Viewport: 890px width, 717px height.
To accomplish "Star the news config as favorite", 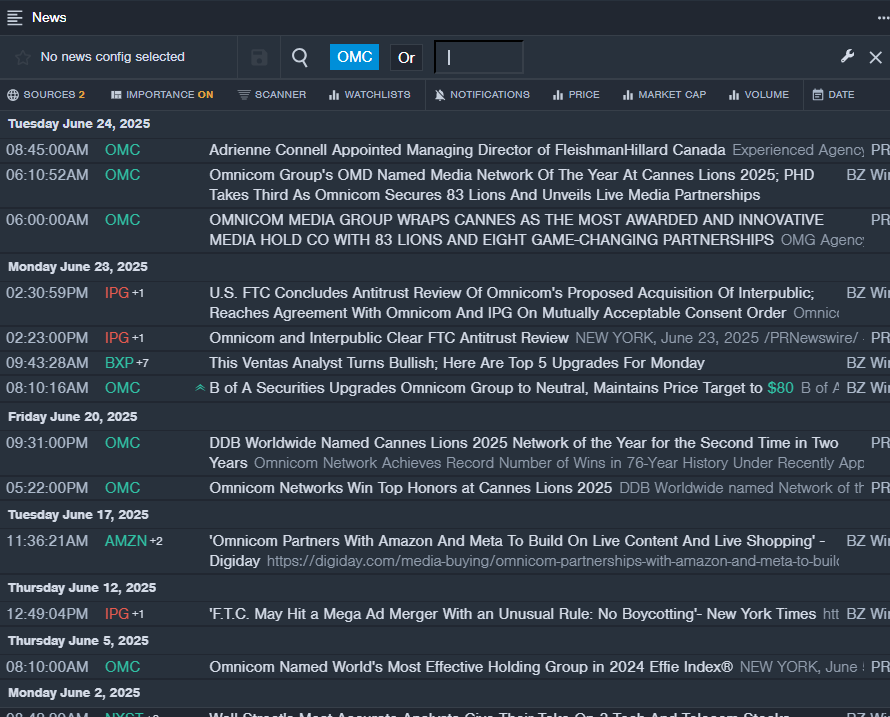I will (23, 57).
